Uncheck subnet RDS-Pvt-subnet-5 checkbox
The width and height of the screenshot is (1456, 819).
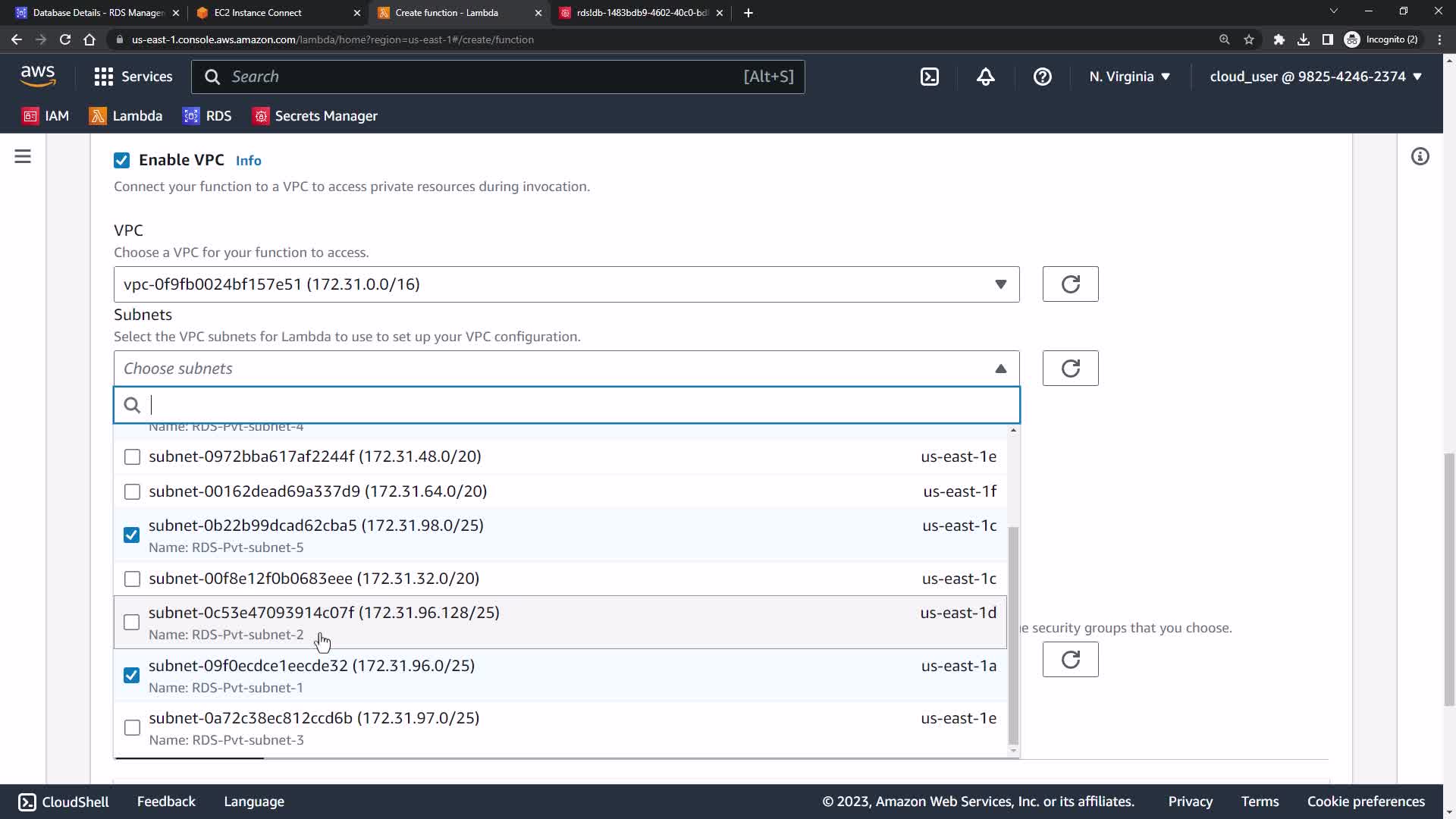point(132,535)
